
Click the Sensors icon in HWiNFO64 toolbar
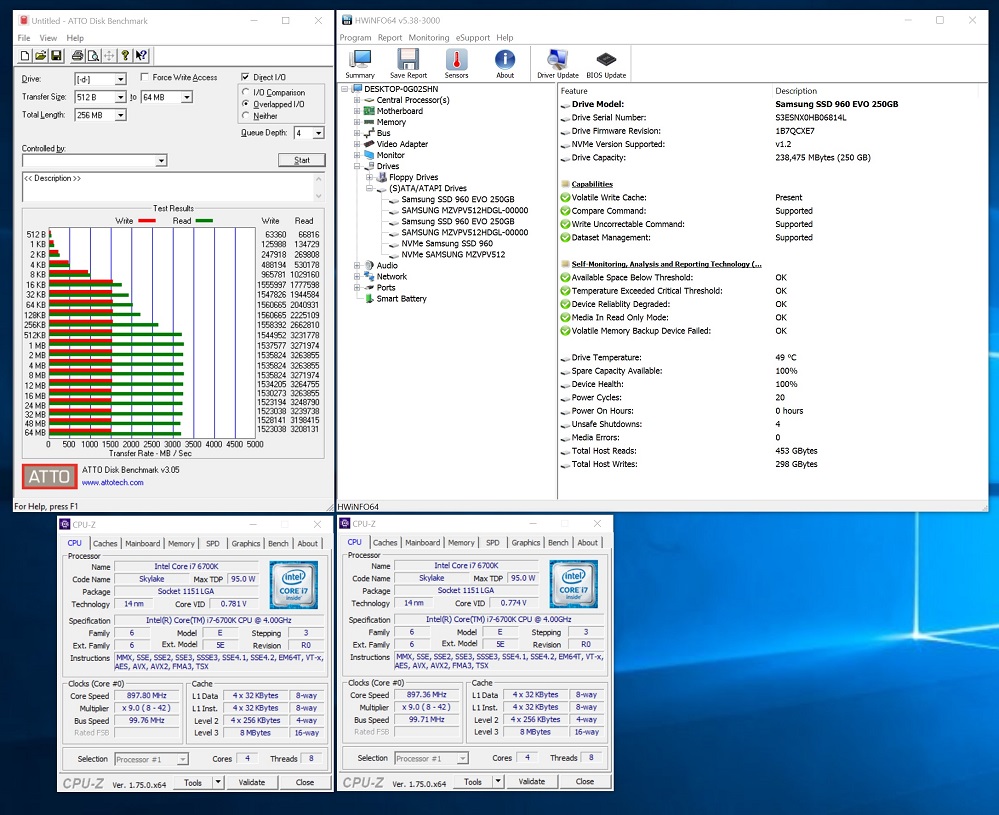click(456, 62)
